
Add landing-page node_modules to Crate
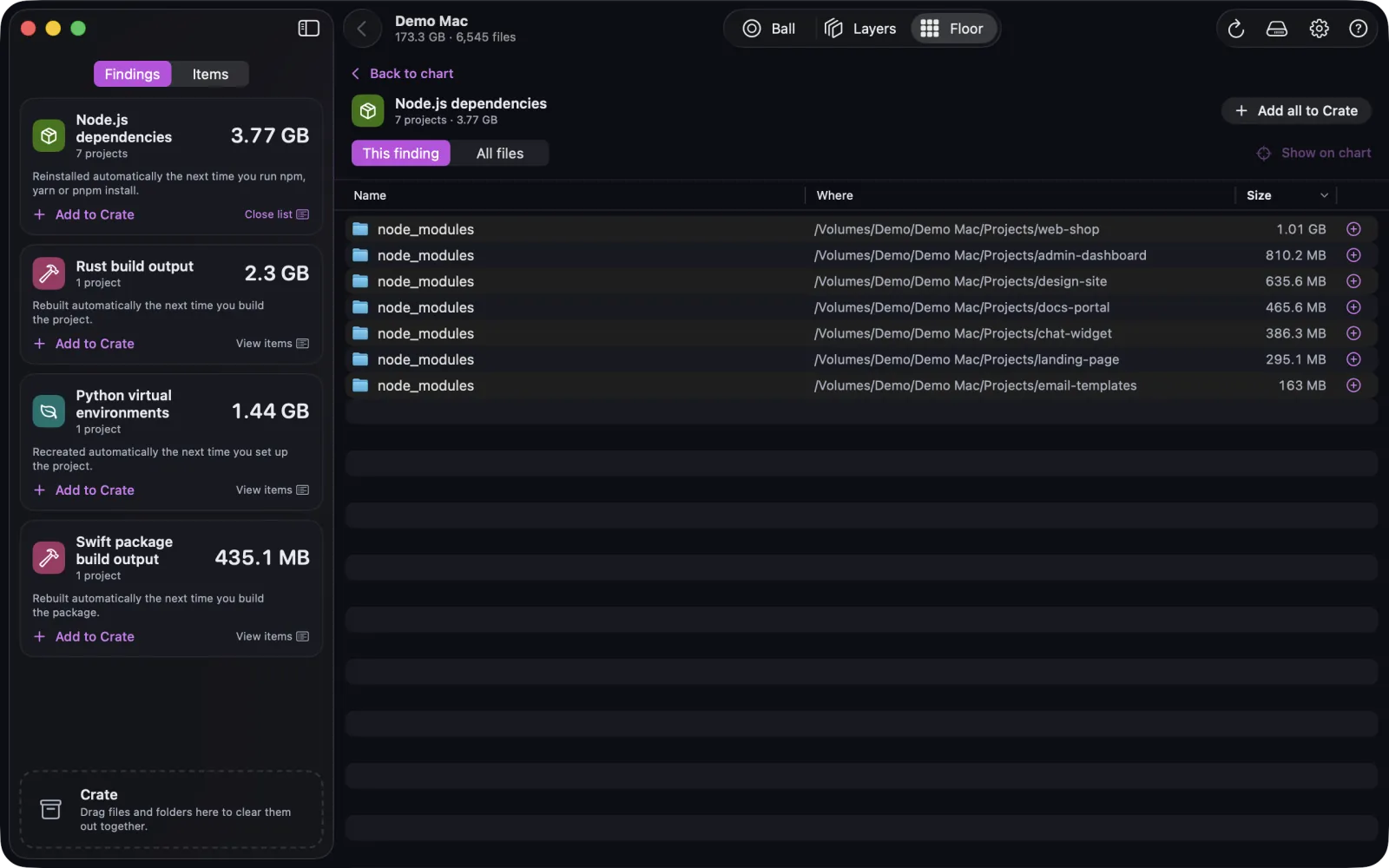[1353, 359]
